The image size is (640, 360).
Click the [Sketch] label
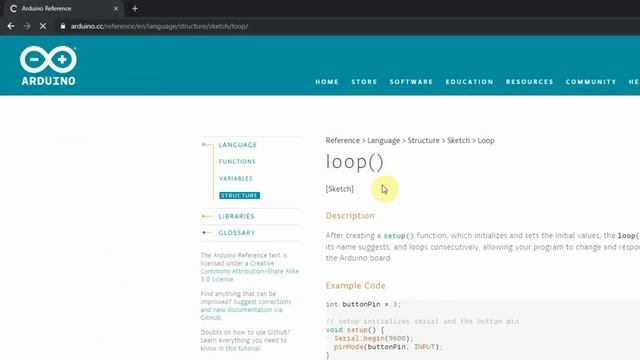tap(340, 189)
